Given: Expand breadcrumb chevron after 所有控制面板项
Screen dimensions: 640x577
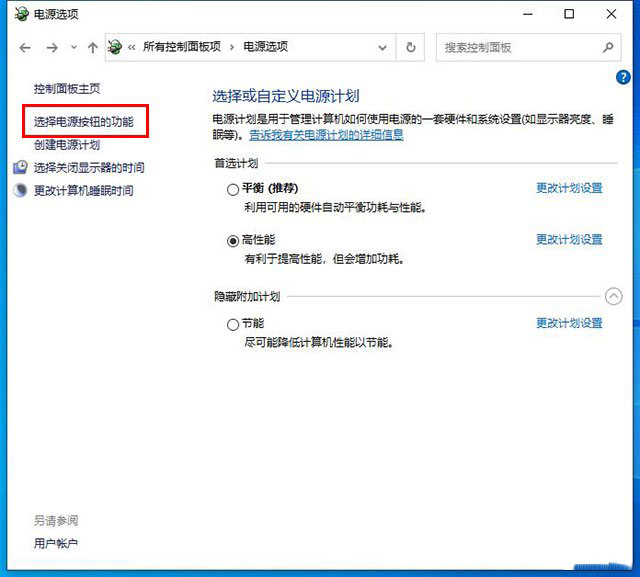Looking at the screenshot, I should point(232,47).
